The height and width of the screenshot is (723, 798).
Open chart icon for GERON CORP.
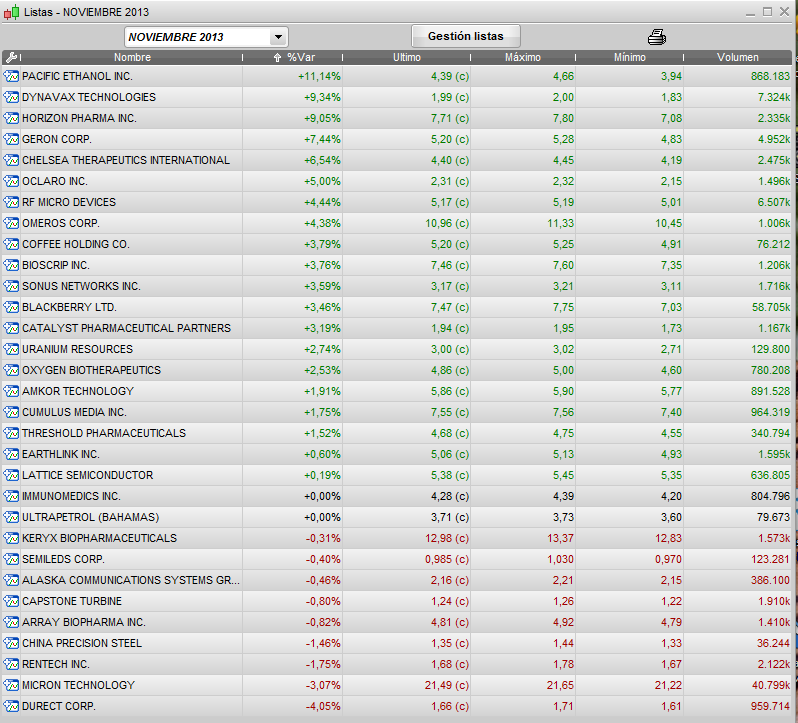(x=11, y=139)
